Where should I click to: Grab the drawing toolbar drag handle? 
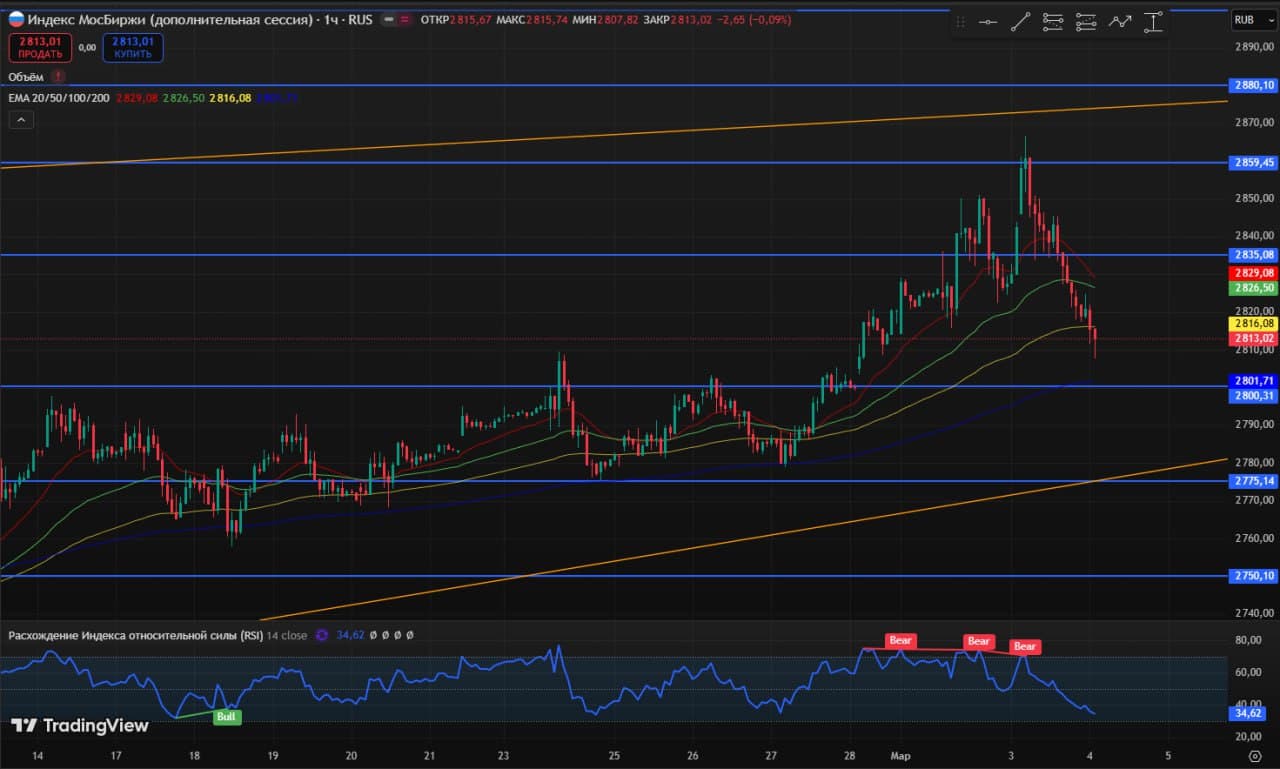[961, 22]
